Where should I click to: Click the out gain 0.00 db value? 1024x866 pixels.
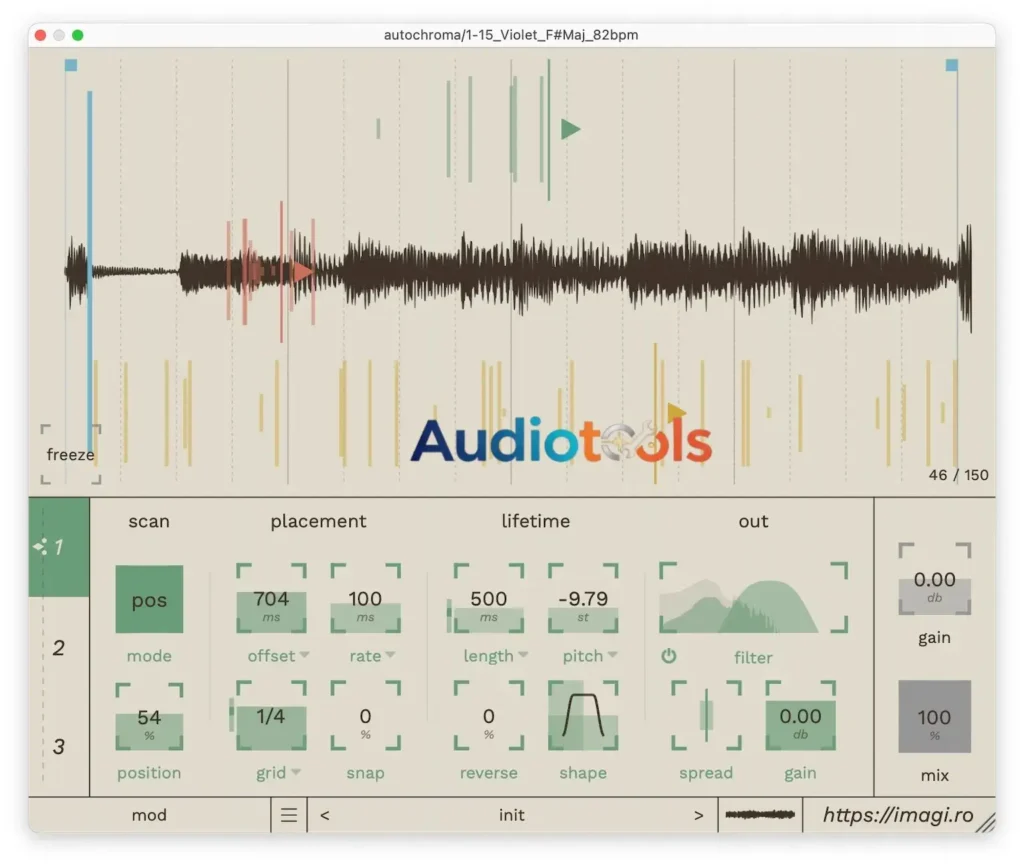coord(800,716)
